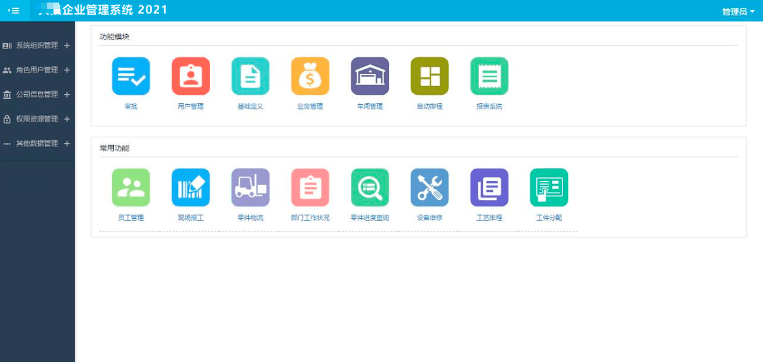Screen dimensions: 768x362
Task: Select the 其他数据管理 menu item
Action: 37,144
